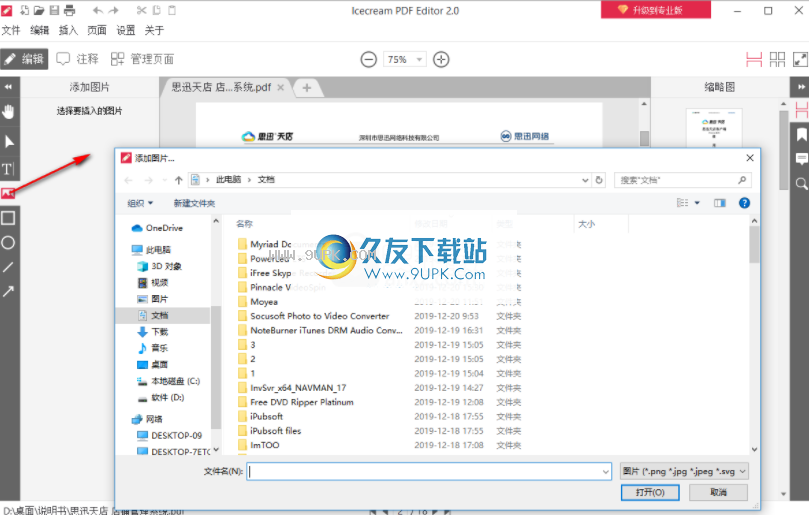The height and width of the screenshot is (515, 809).
Task: Open the view options dropdown arrow
Action: click(697, 203)
